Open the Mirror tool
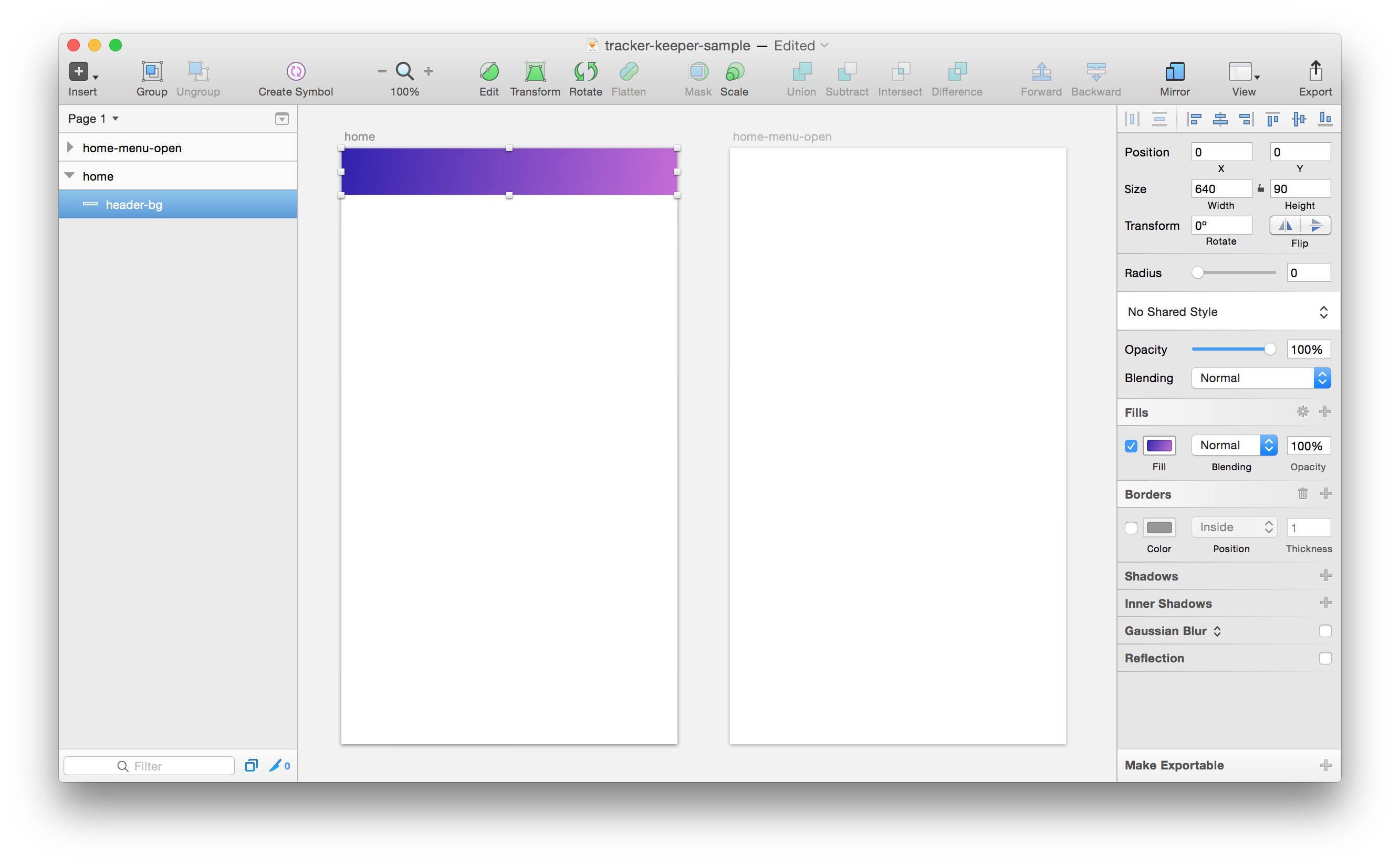The width and height of the screenshot is (1400, 866). [1174, 71]
